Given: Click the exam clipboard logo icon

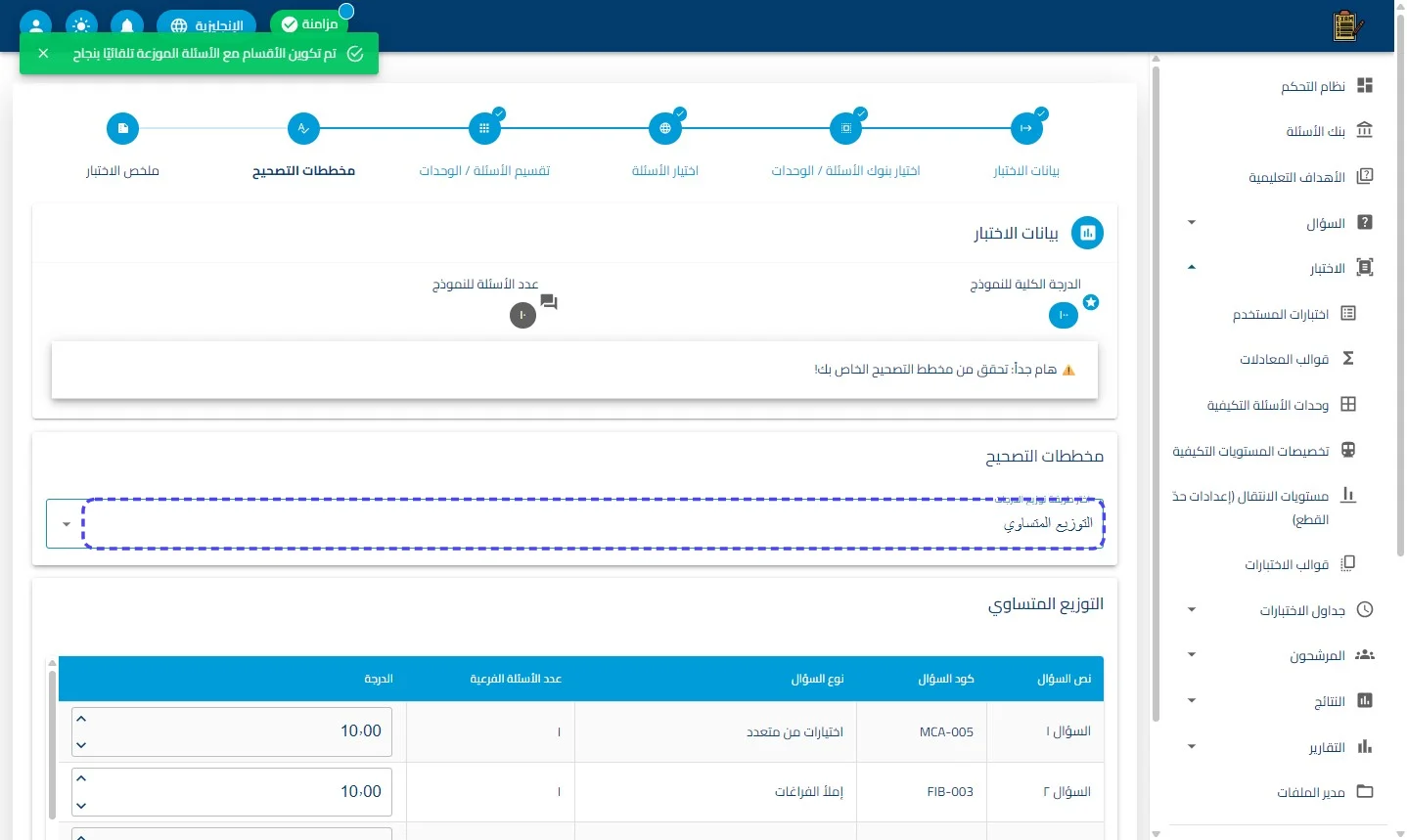Looking at the screenshot, I should tap(1348, 26).
